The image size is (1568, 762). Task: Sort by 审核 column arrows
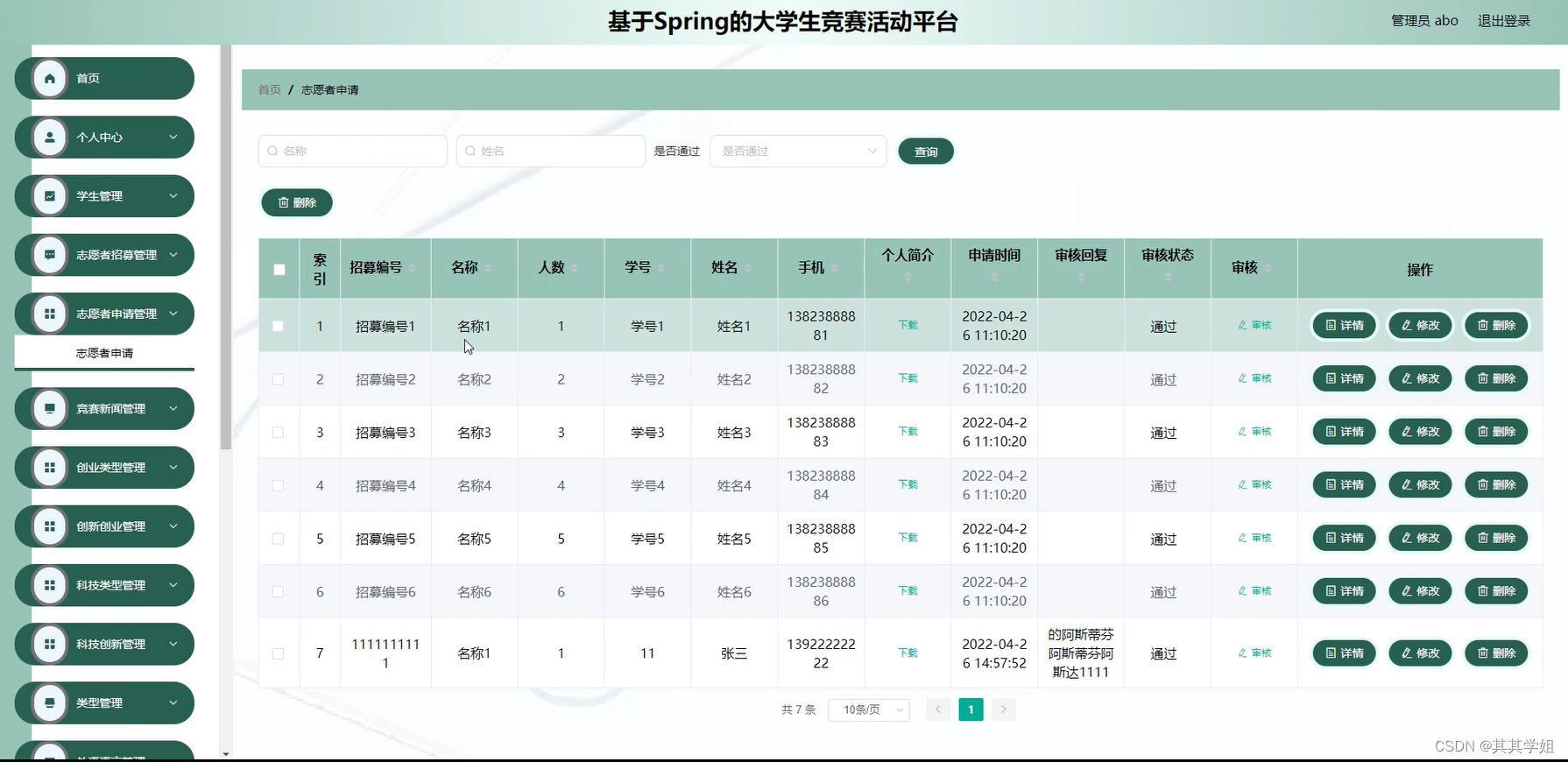(x=1268, y=268)
